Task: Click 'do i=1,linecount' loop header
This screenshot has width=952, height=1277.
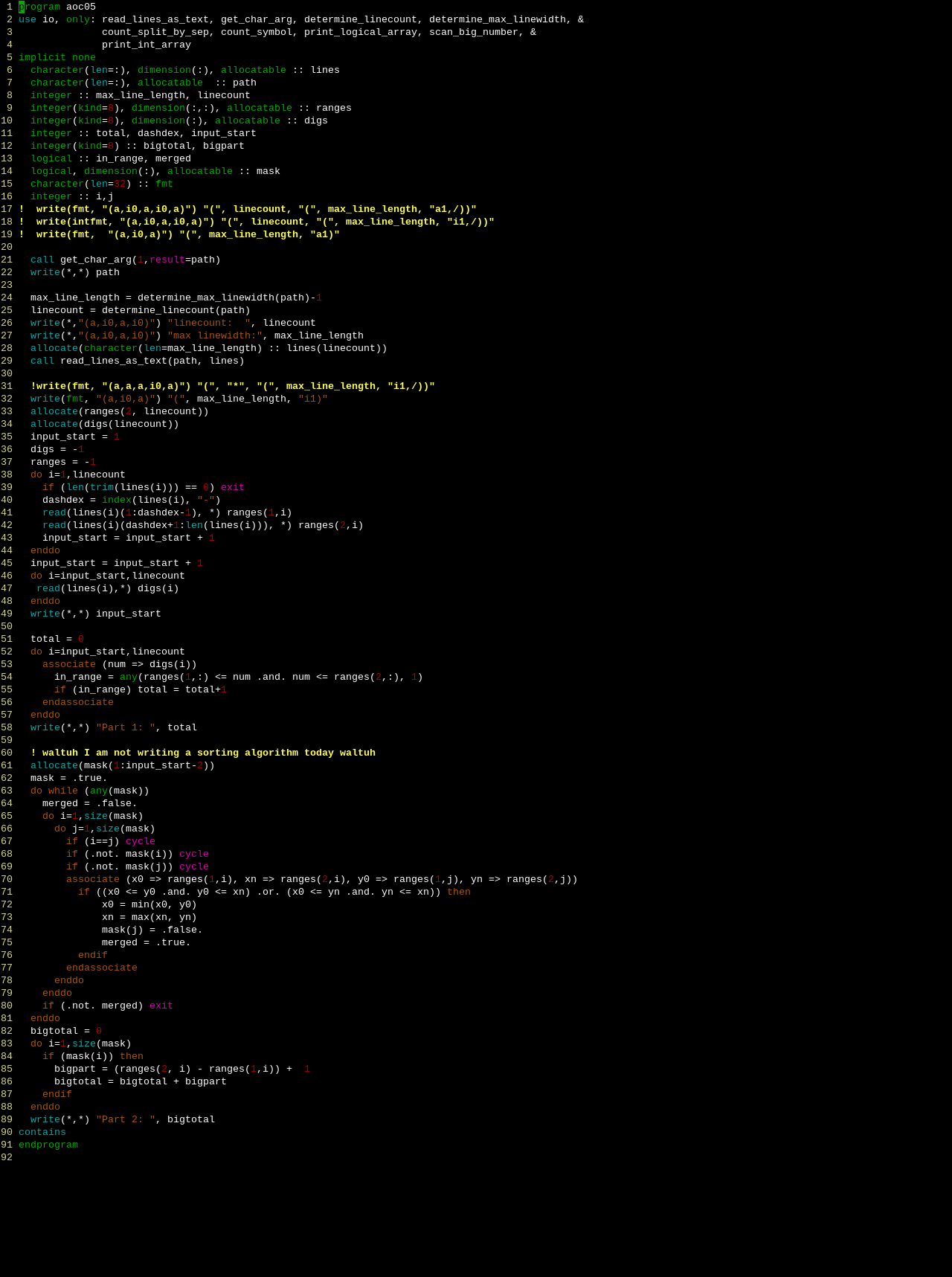Action: [78, 475]
